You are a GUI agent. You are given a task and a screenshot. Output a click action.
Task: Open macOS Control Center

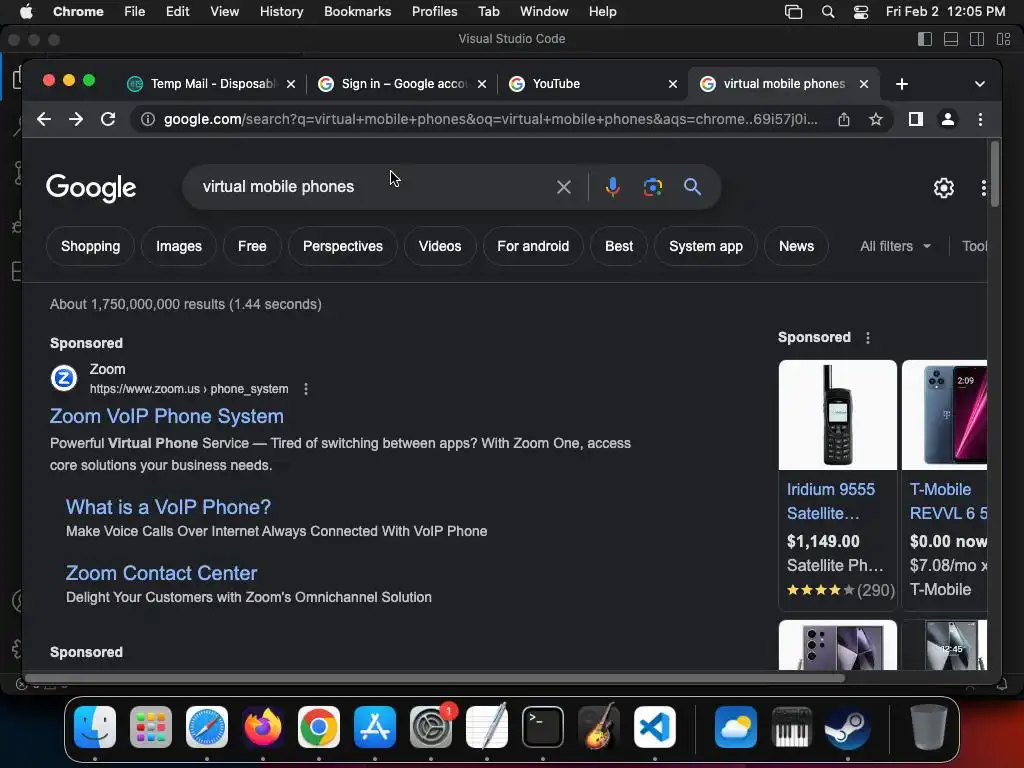coord(861,12)
